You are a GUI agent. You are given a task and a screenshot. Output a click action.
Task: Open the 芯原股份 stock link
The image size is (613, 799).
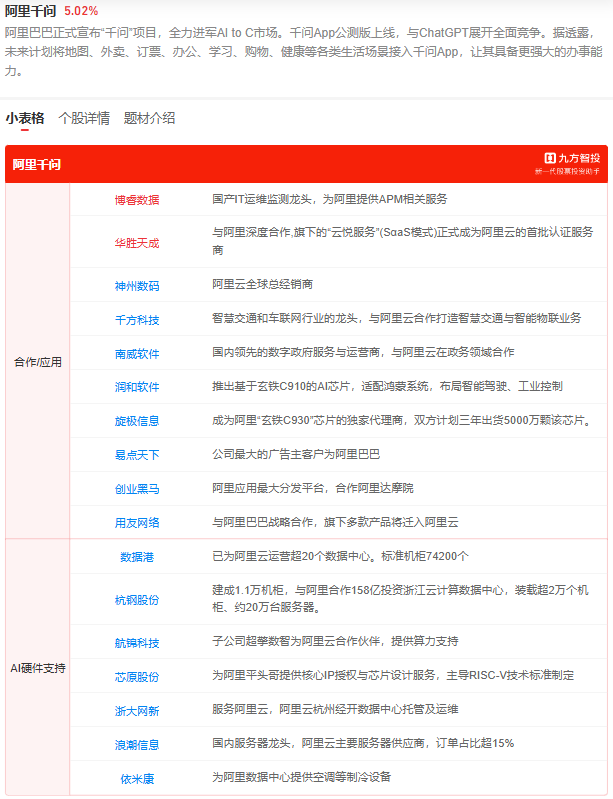[x=137, y=676]
